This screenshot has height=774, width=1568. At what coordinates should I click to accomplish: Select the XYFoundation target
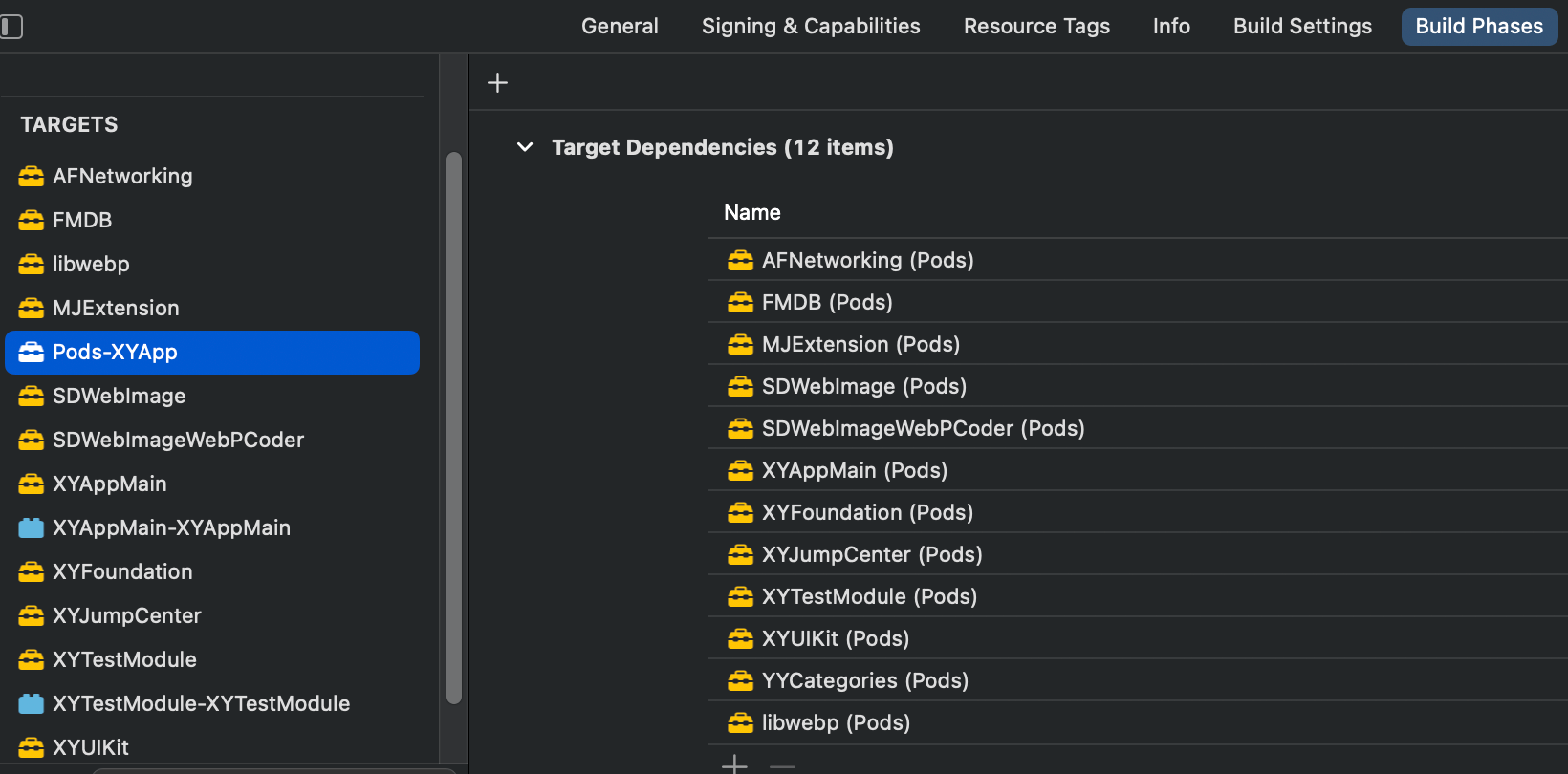coord(122,572)
